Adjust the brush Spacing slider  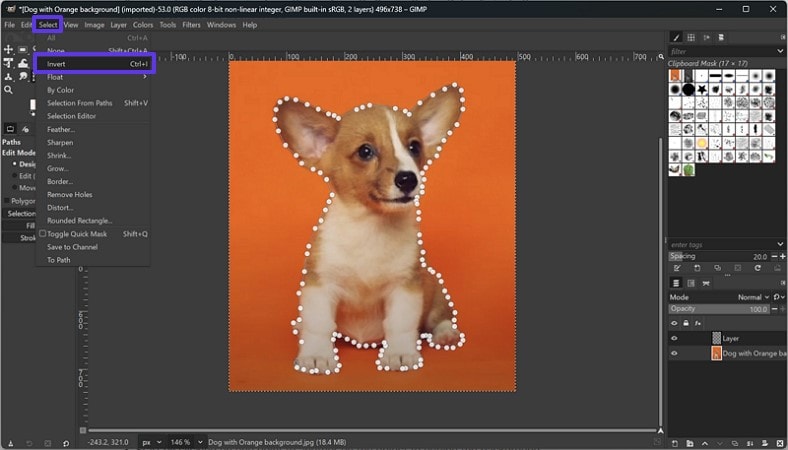pyautogui.click(x=719, y=256)
